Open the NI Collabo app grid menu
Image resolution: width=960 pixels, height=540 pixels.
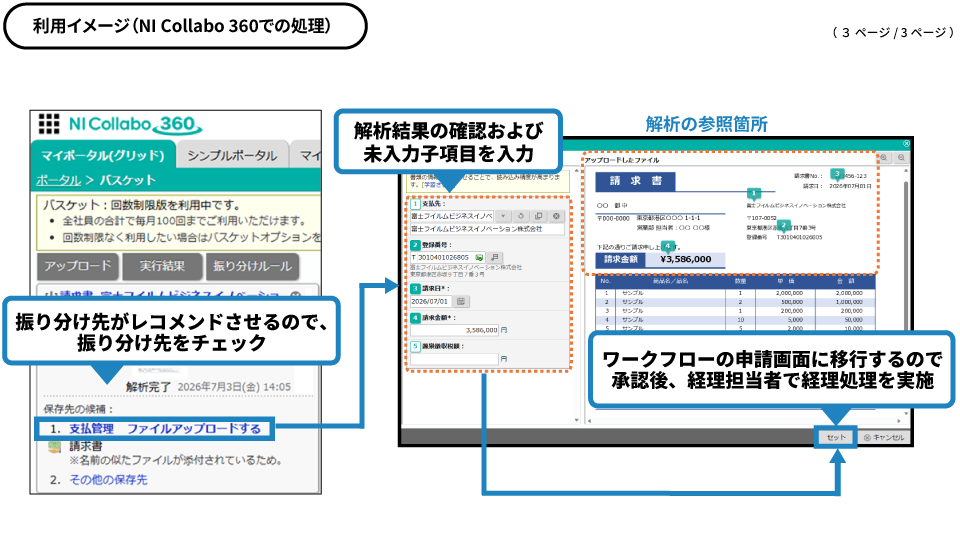point(48,124)
